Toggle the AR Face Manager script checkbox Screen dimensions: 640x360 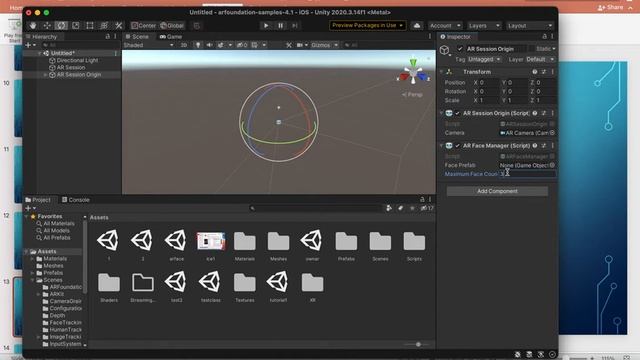457,146
